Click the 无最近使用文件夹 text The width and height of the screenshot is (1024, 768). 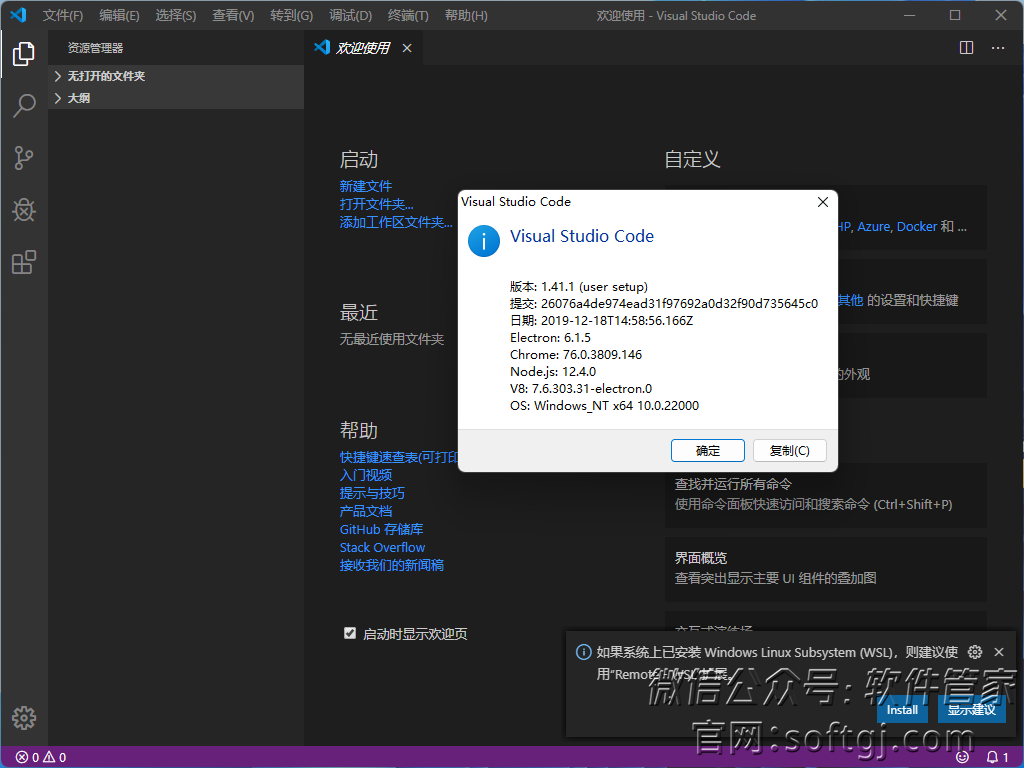[392, 339]
